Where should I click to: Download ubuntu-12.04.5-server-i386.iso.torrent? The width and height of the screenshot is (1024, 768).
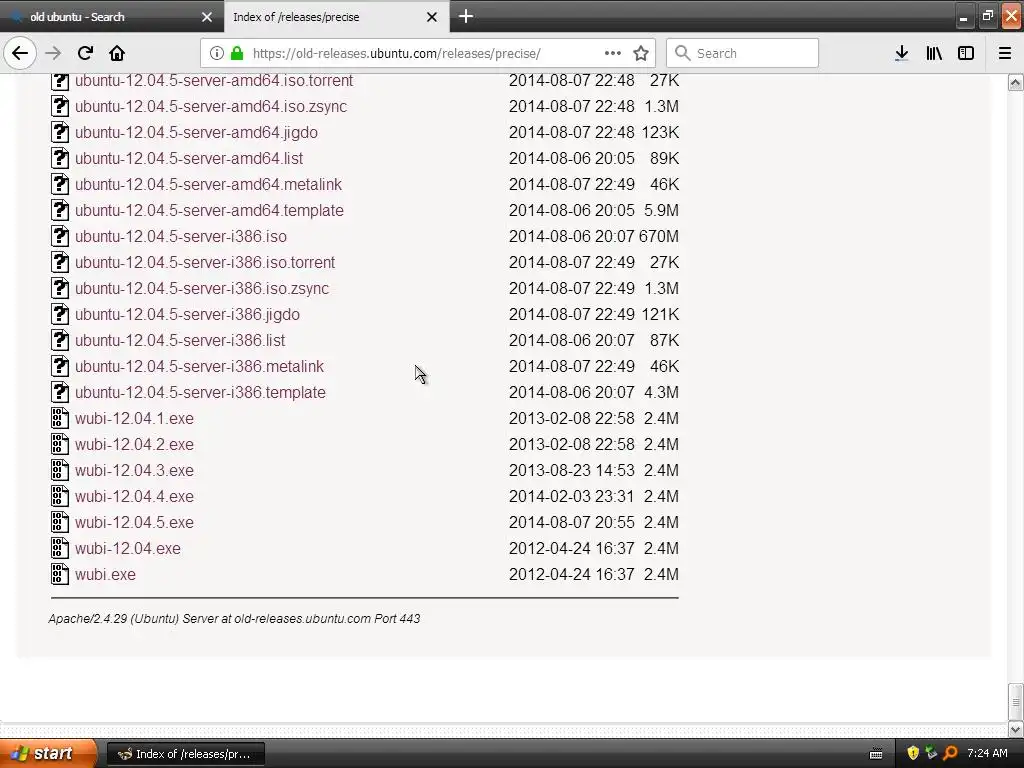pyautogui.click(x=204, y=263)
